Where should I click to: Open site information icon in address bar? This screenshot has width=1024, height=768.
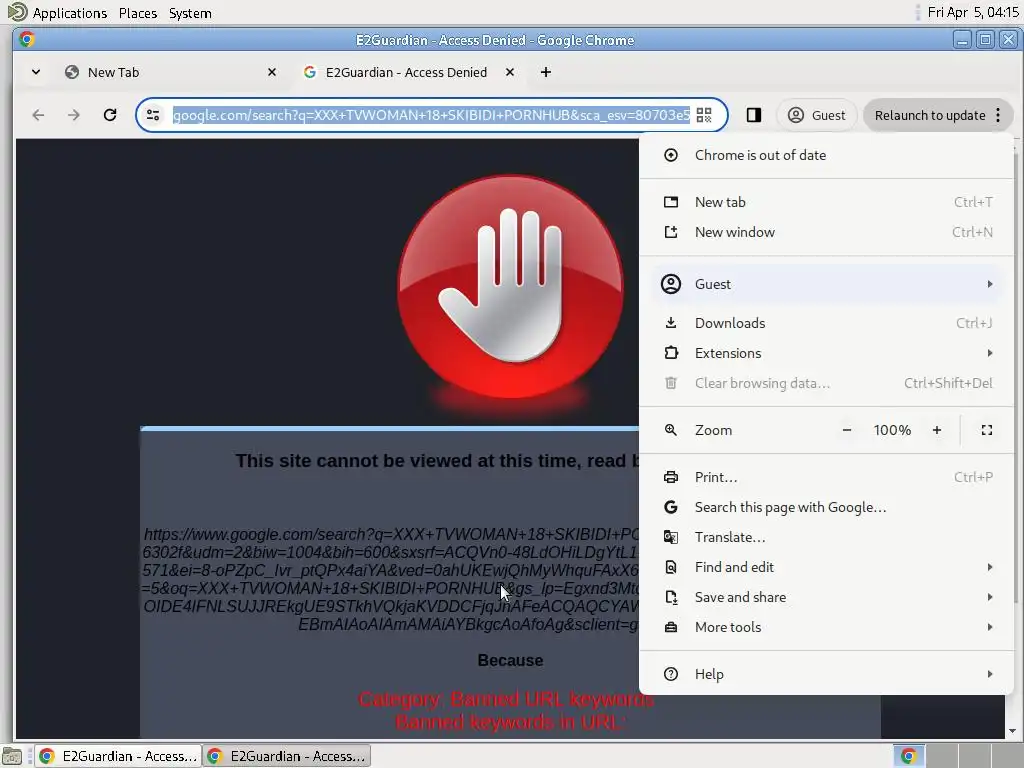[153, 115]
